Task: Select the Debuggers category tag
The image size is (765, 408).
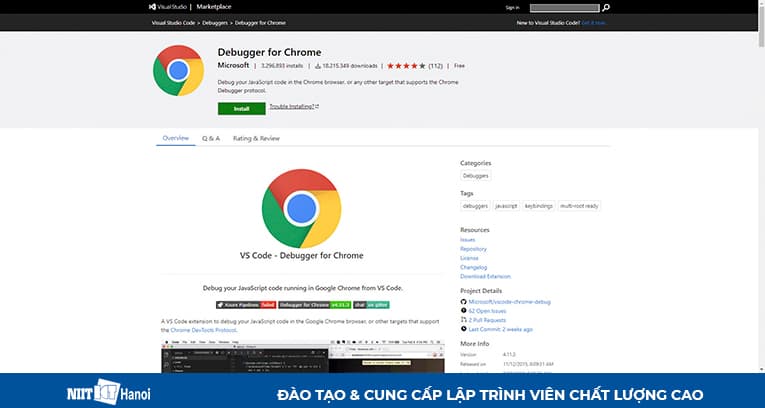Action: (x=476, y=176)
